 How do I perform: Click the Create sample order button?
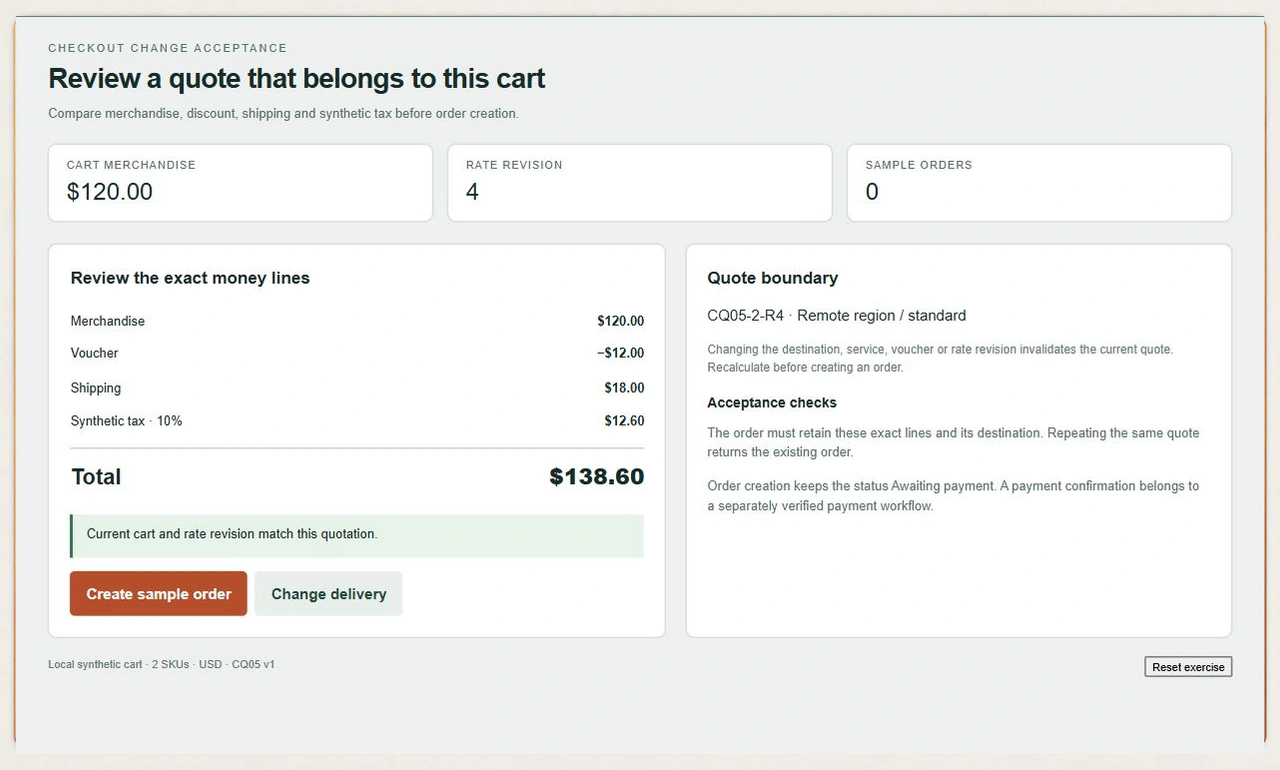(158, 594)
